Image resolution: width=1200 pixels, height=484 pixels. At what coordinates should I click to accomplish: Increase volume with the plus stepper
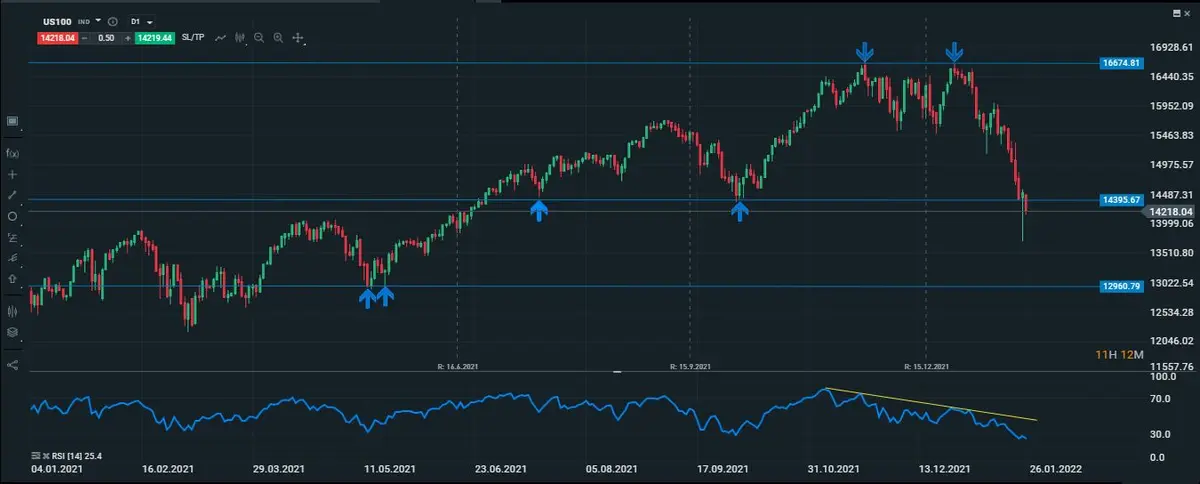[127, 38]
